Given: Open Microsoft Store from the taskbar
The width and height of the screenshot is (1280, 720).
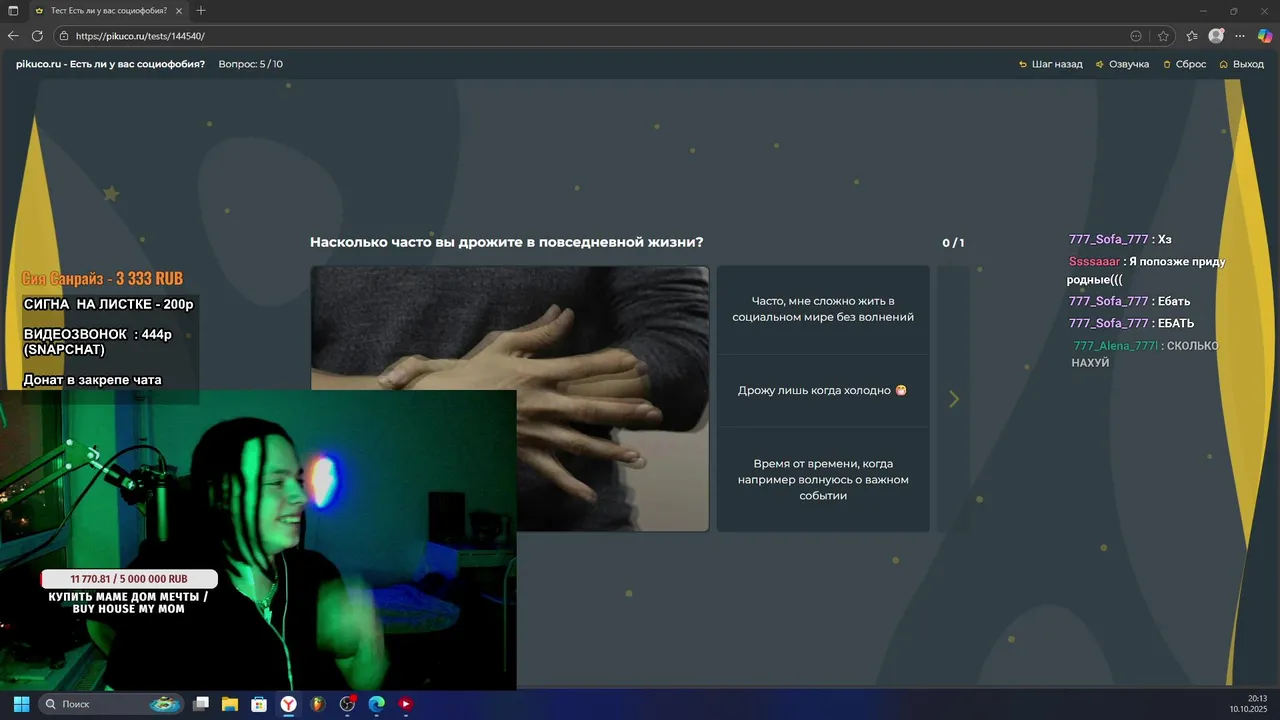Looking at the screenshot, I should (259, 704).
